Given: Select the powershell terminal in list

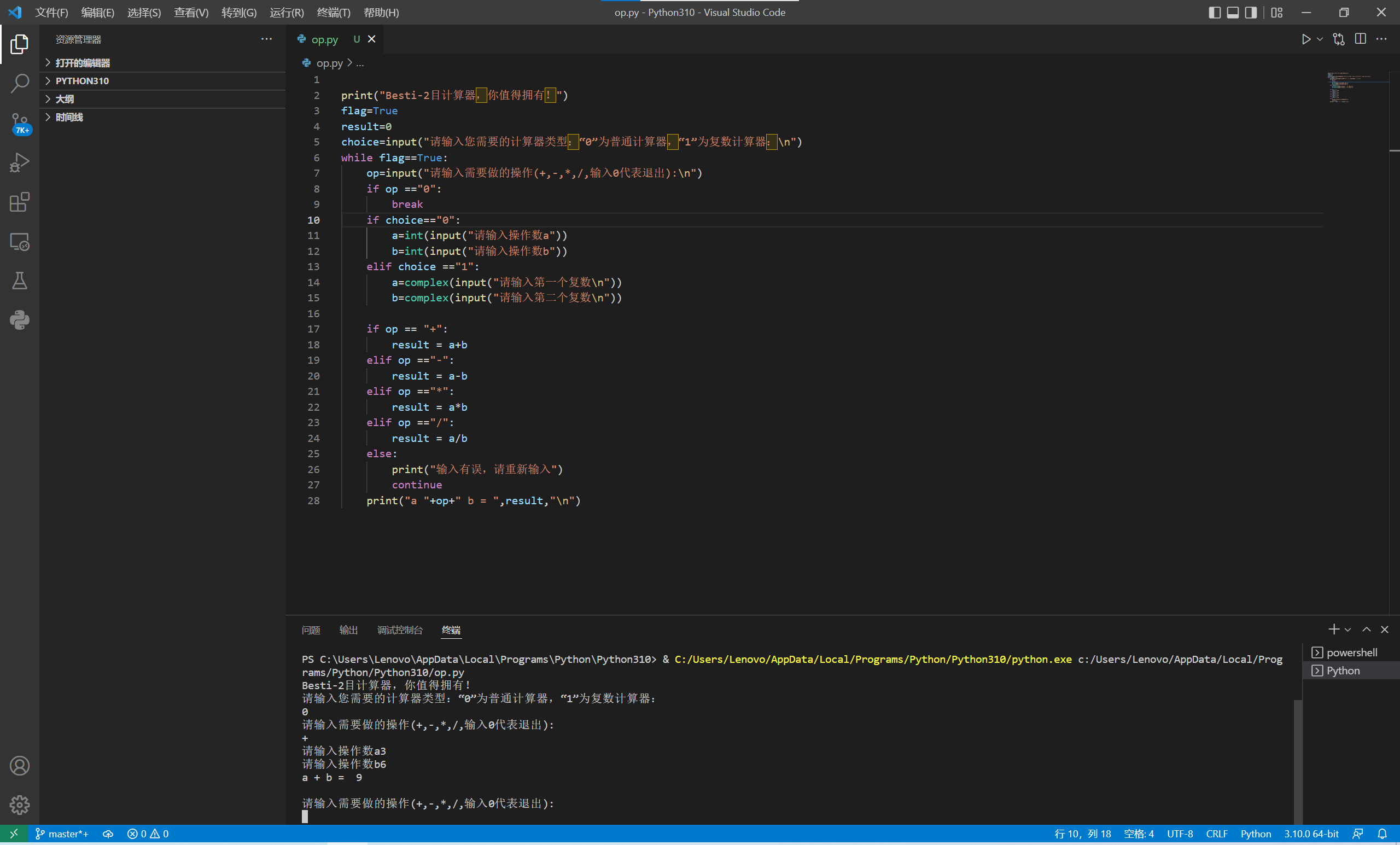Looking at the screenshot, I should tap(1351, 652).
